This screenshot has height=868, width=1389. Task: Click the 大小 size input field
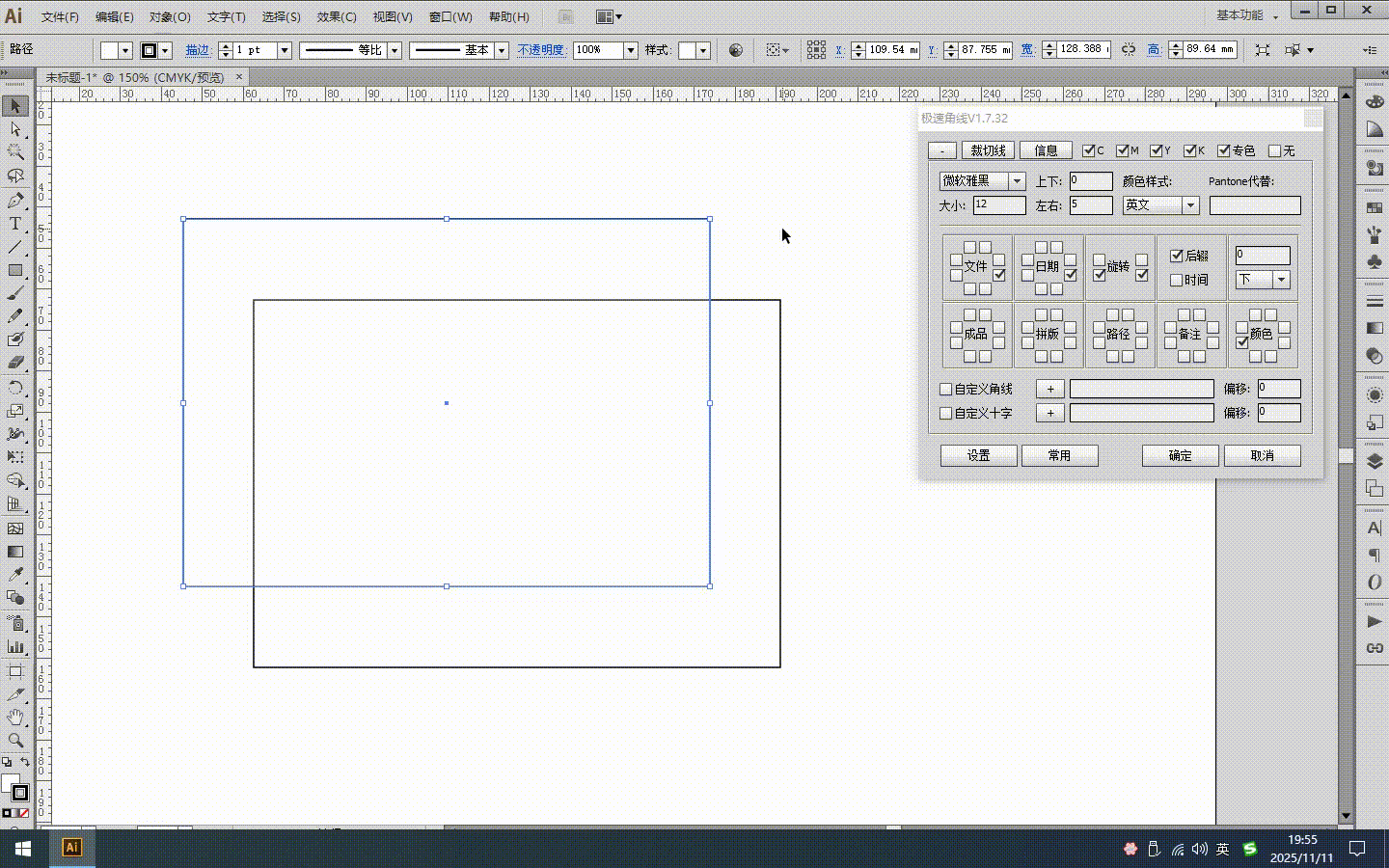[998, 205]
